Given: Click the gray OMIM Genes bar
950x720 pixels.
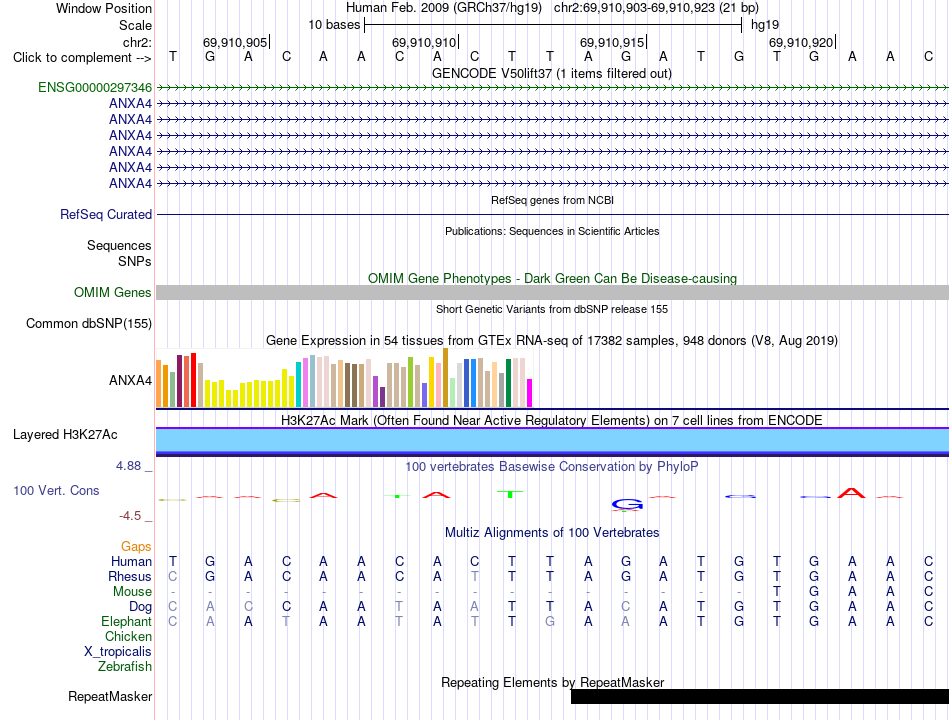Looking at the screenshot, I should (552, 292).
